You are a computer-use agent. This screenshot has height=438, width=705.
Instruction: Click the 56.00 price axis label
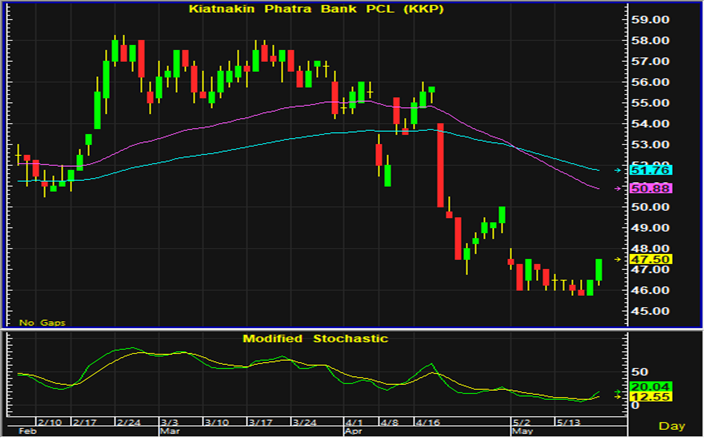coord(650,82)
